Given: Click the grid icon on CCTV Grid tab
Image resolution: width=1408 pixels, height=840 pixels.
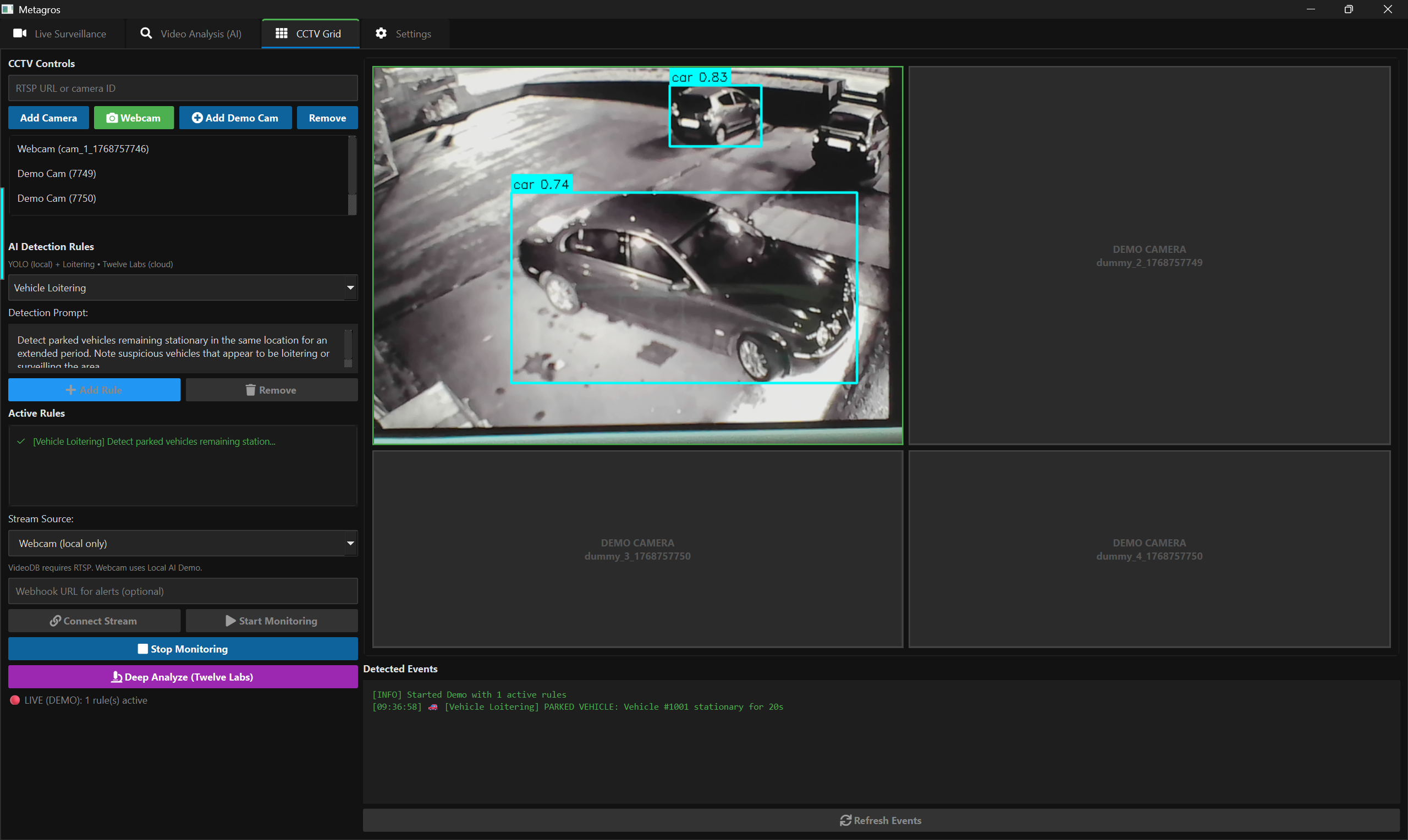Looking at the screenshot, I should (280, 34).
